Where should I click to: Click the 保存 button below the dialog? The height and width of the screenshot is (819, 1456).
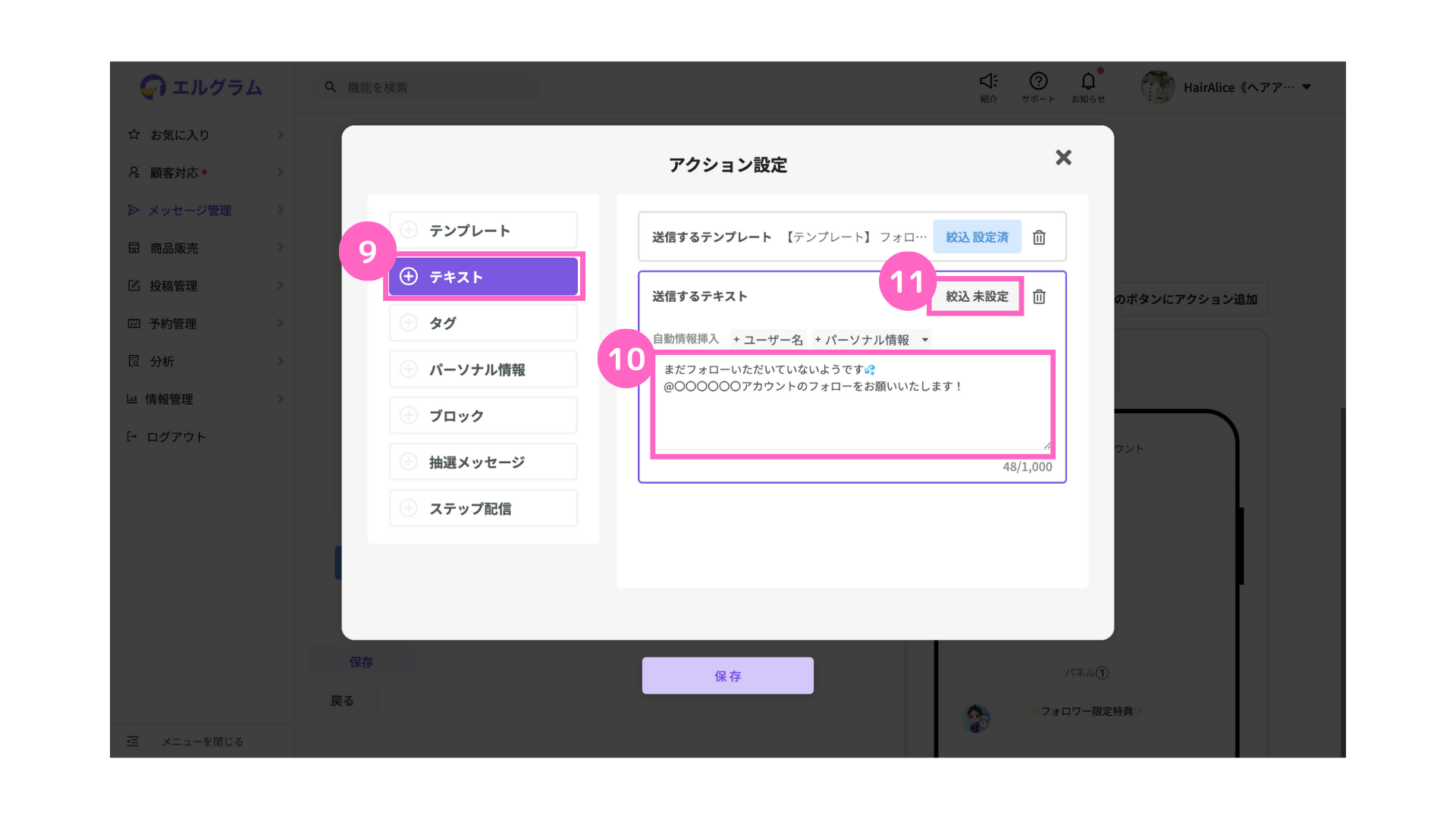[x=728, y=676]
